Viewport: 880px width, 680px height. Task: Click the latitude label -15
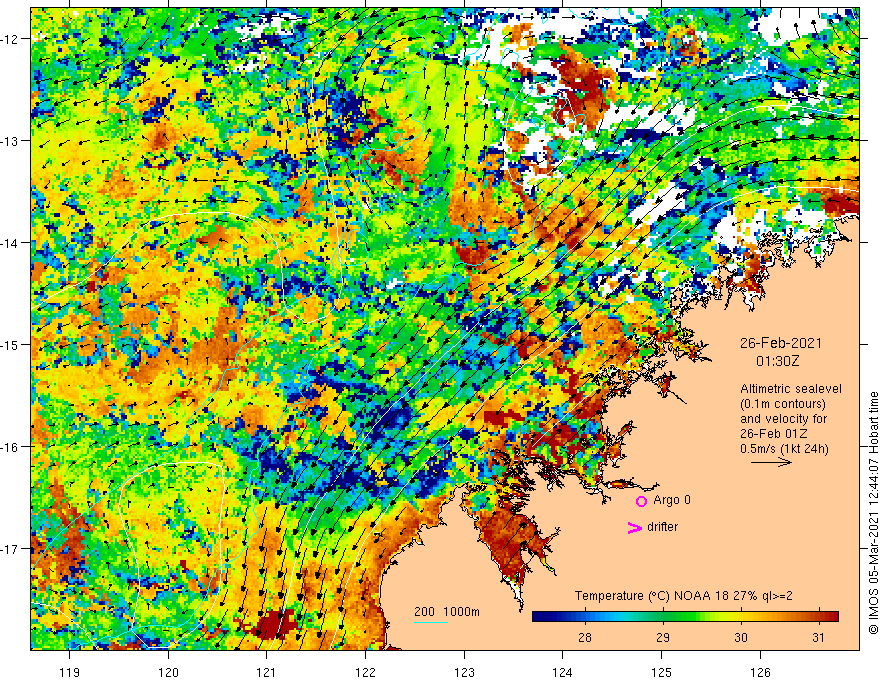click(9, 344)
